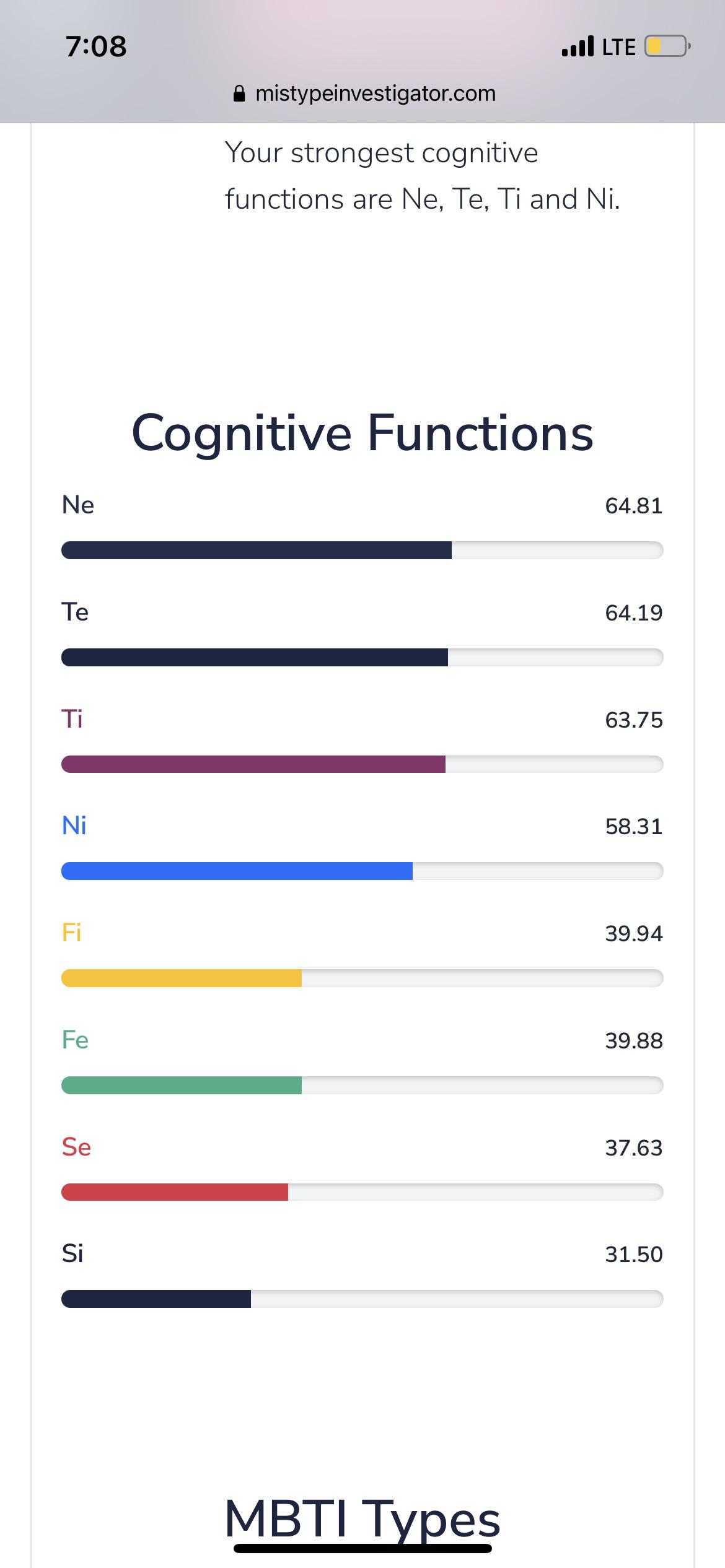Click the purple Ti progress bar
Image resolution: width=725 pixels, height=1568 pixels.
pos(362,764)
